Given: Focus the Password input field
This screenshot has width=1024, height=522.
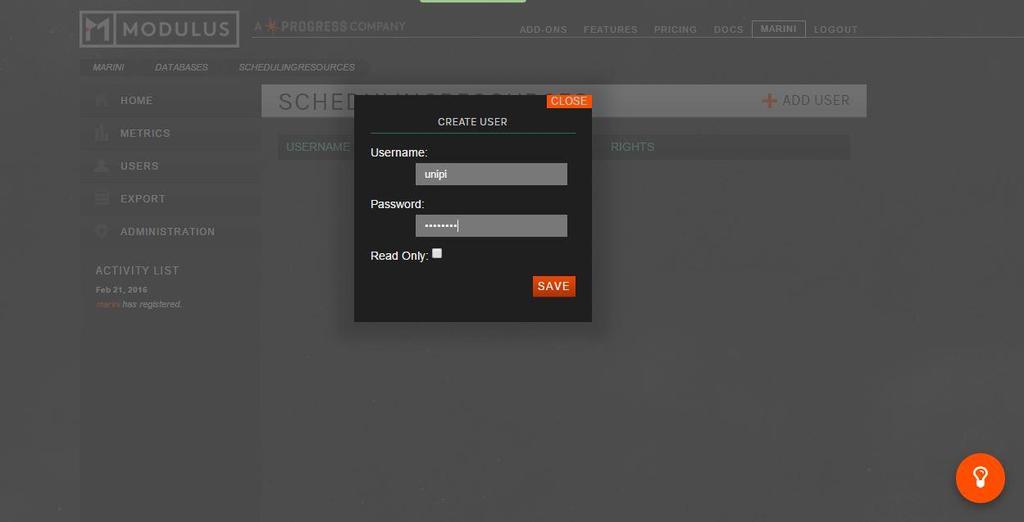Looking at the screenshot, I should pyautogui.click(x=491, y=226).
